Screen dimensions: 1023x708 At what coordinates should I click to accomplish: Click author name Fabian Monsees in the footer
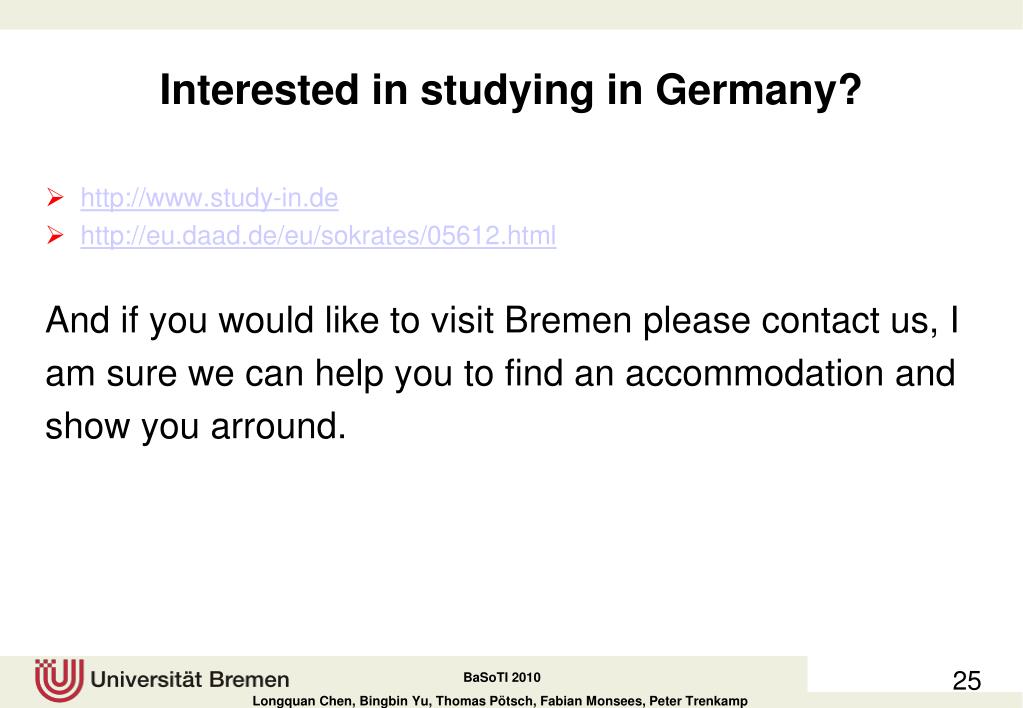tap(591, 701)
